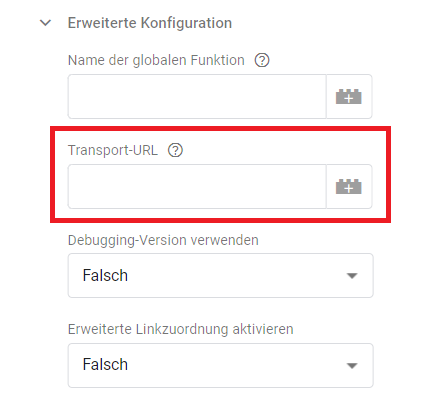Click arrow of Debugging-Version verwenden dropdown

(352, 276)
